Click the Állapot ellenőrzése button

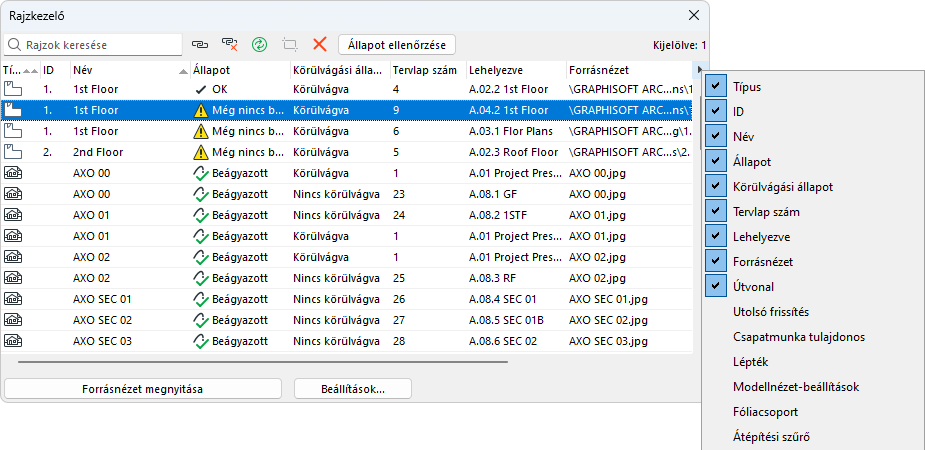pos(397,45)
